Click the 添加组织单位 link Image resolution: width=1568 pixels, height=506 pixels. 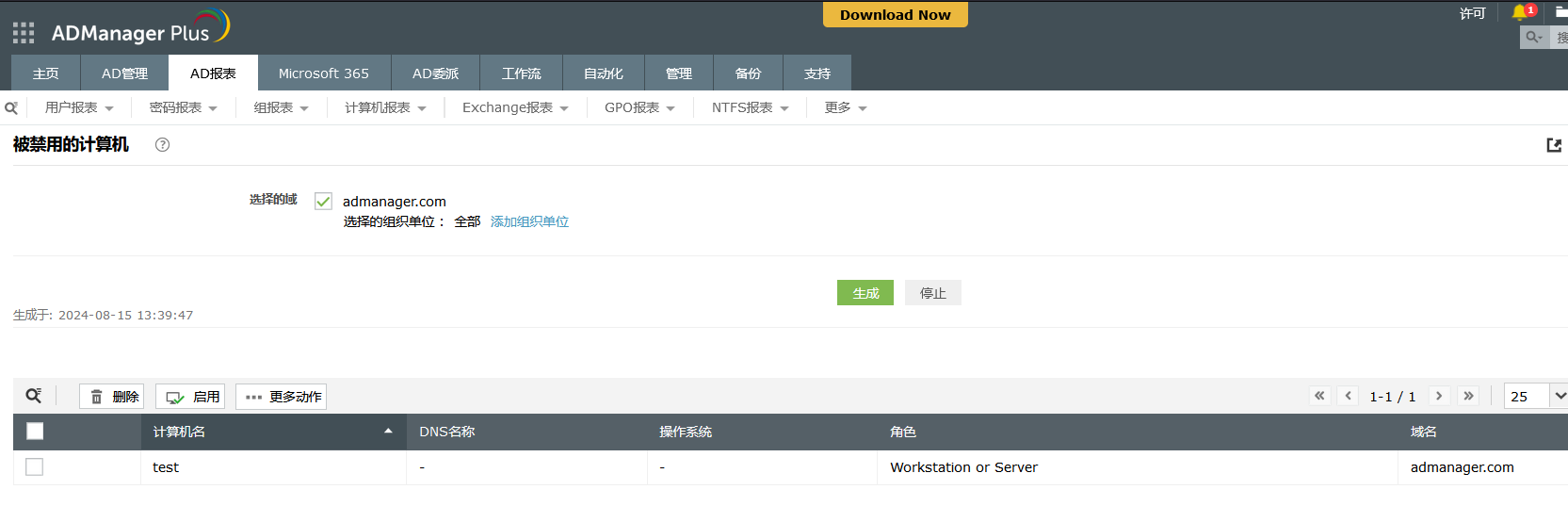coord(529,221)
